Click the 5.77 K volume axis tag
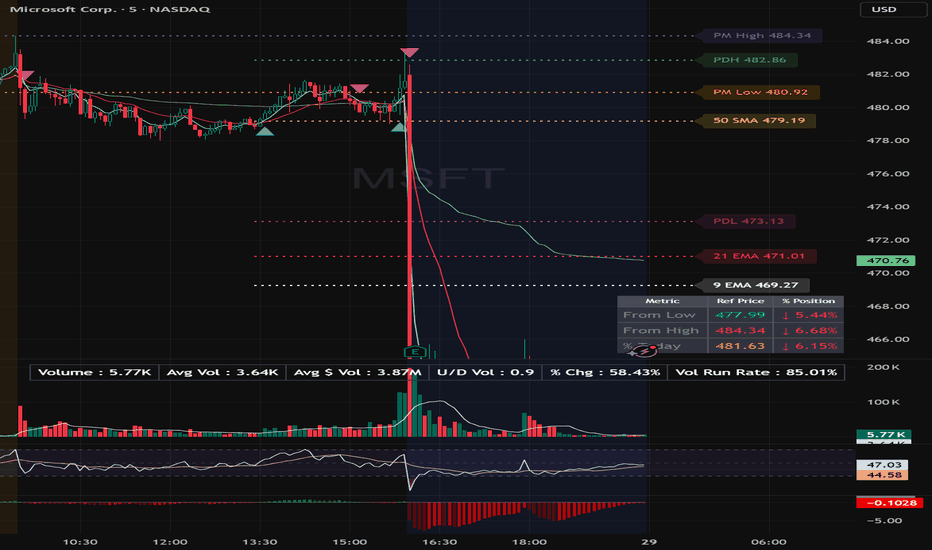Viewport: 932px width, 550px height. click(884, 435)
